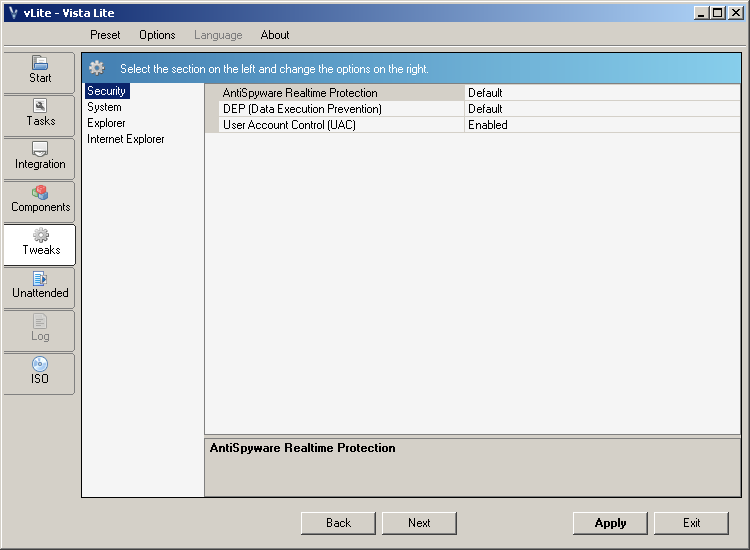The width and height of the screenshot is (750, 550).
Task: Click the Back button
Action: pos(338,523)
